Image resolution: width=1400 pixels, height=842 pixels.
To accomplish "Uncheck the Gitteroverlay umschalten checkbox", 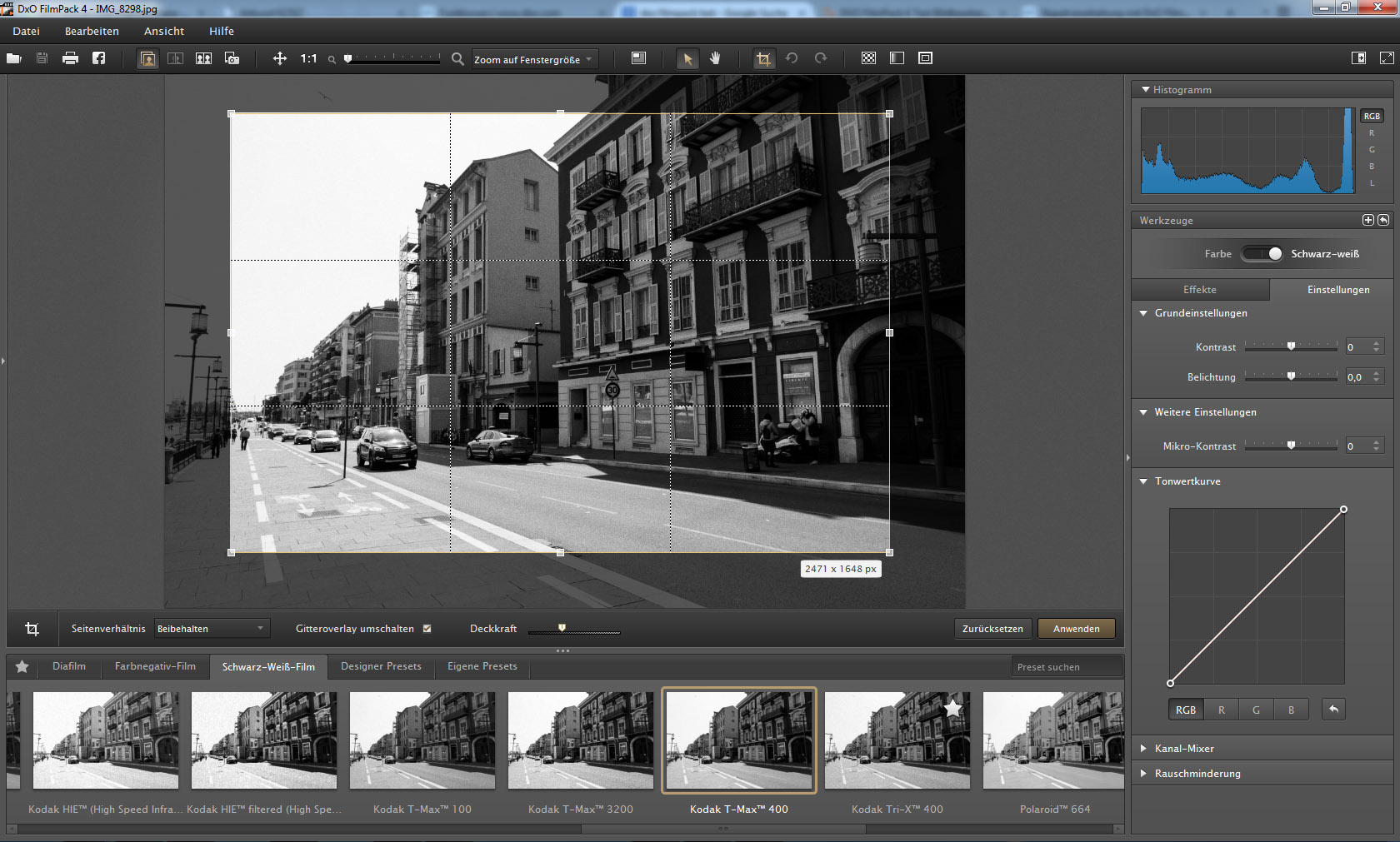I will 427,629.
